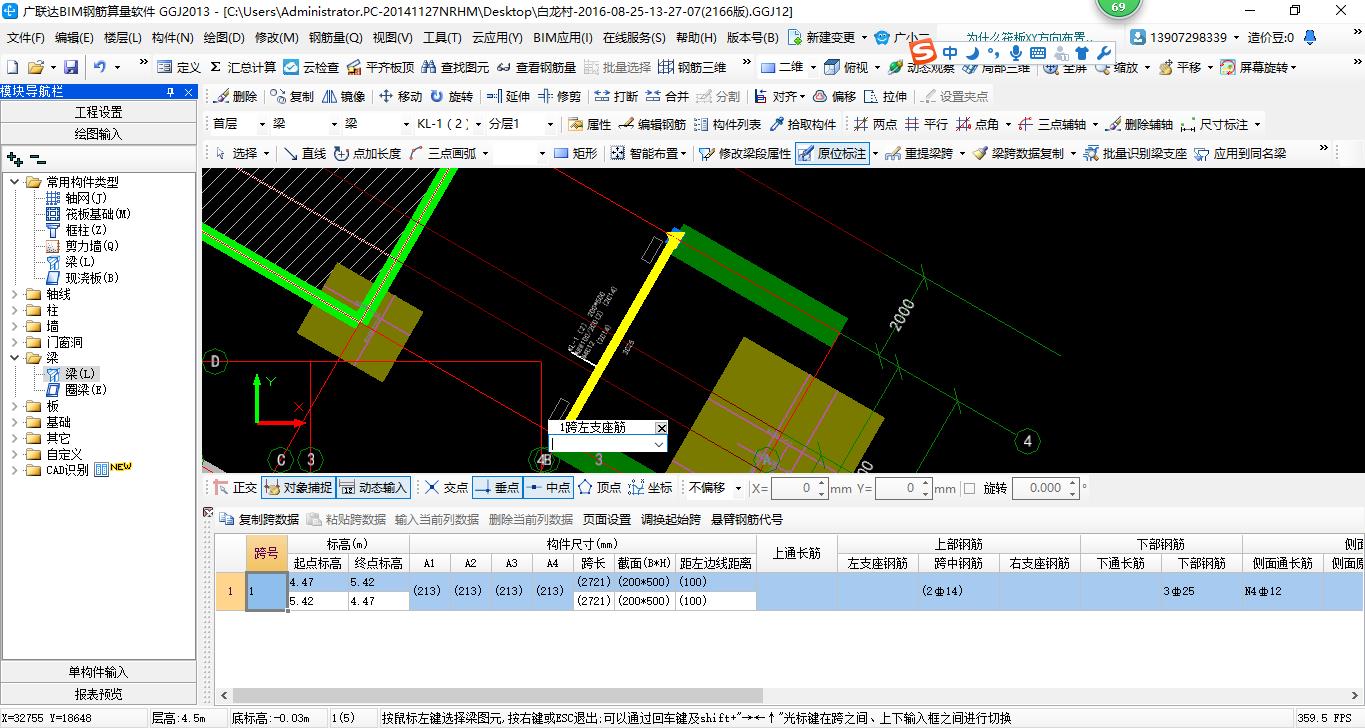
Task: Expand the 轴线 tree node
Action: [15, 294]
